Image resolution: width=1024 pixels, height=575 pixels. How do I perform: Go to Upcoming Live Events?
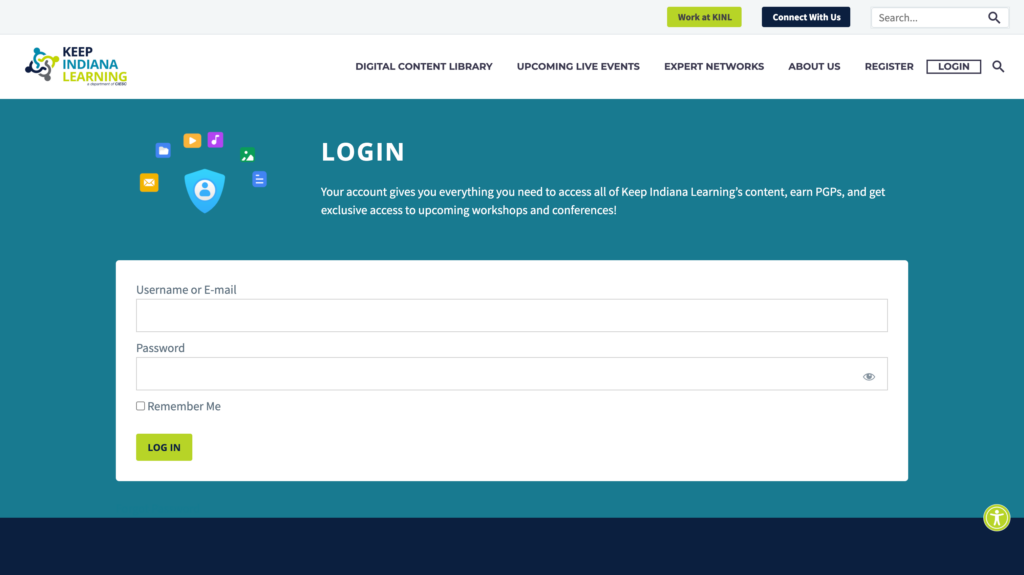pos(578,67)
